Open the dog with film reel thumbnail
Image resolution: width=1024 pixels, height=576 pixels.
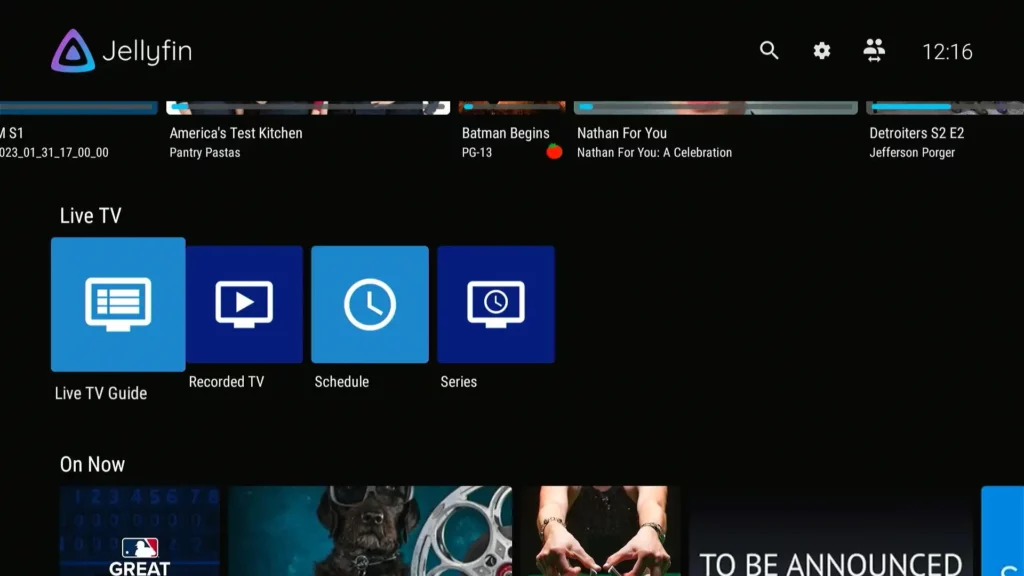[x=370, y=531]
